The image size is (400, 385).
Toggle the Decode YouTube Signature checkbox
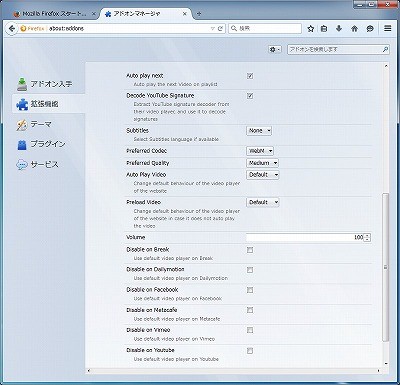pos(250,96)
